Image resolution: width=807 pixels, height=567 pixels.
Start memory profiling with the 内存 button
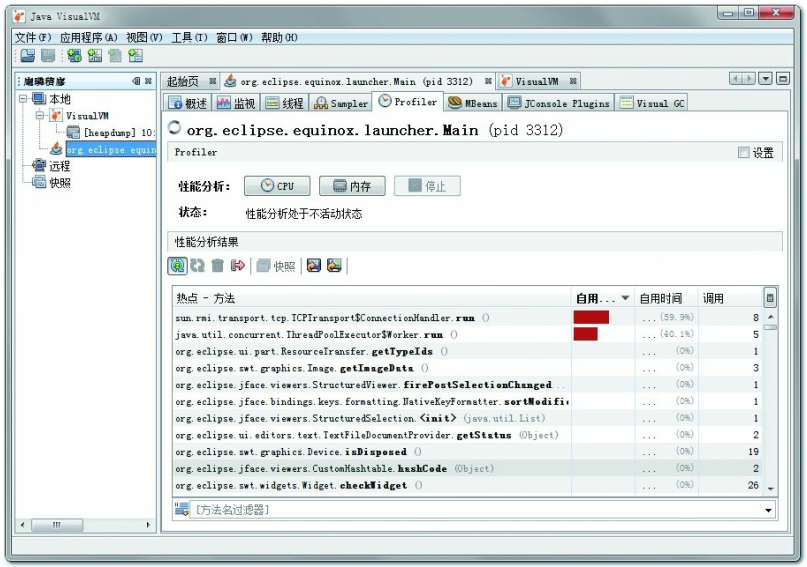tap(352, 186)
